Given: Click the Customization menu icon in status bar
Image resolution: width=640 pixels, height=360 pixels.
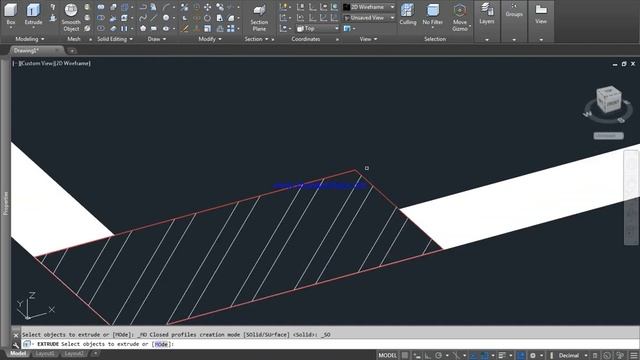Looking at the screenshot, I should pos(634,356).
